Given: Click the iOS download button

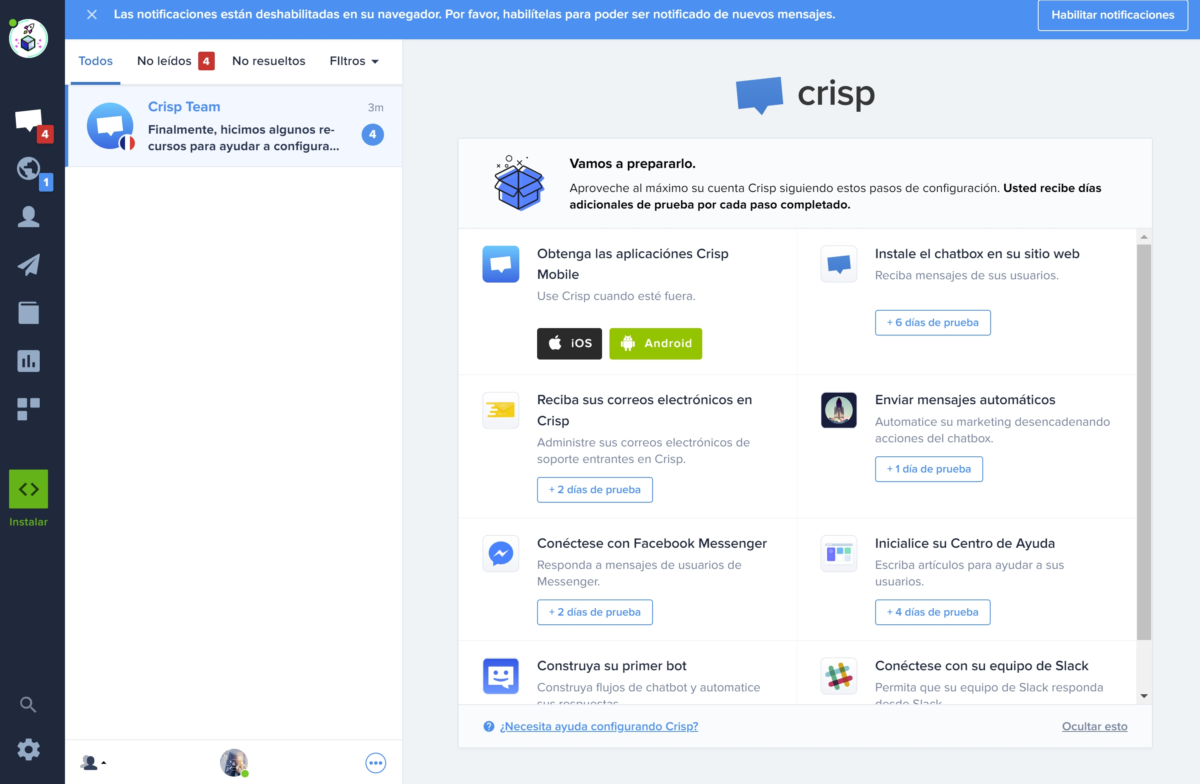Looking at the screenshot, I should 569,343.
